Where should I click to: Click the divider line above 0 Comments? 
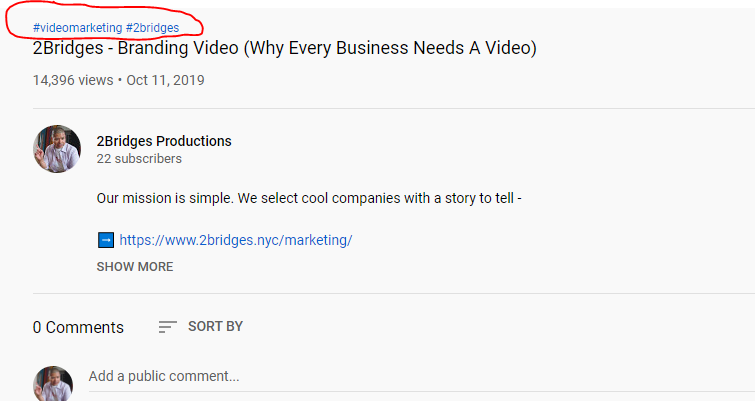394,293
